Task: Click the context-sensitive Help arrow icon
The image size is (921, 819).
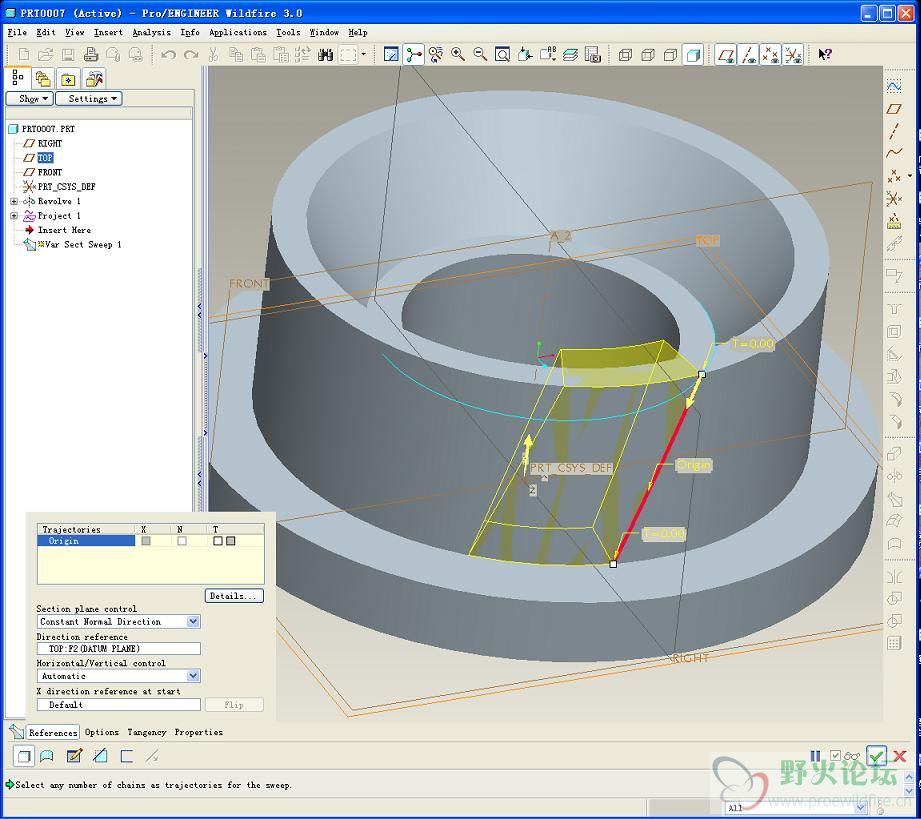Action: point(825,55)
